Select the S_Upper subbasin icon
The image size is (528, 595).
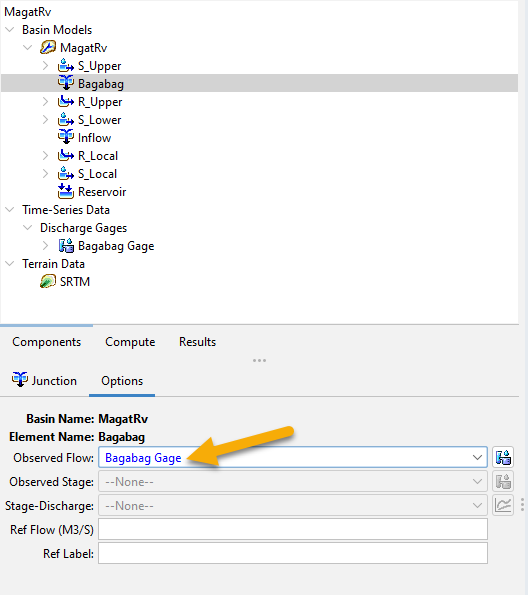[66, 66]
